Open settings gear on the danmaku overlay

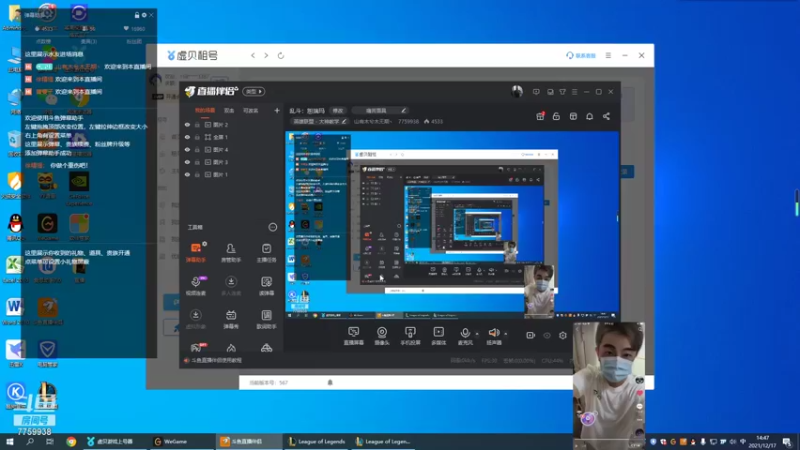(144, 15)
